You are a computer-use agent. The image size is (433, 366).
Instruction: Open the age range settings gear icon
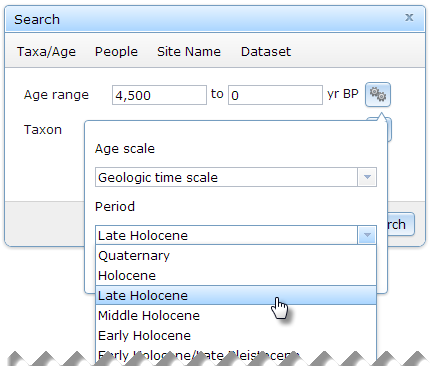click(378, 95)
